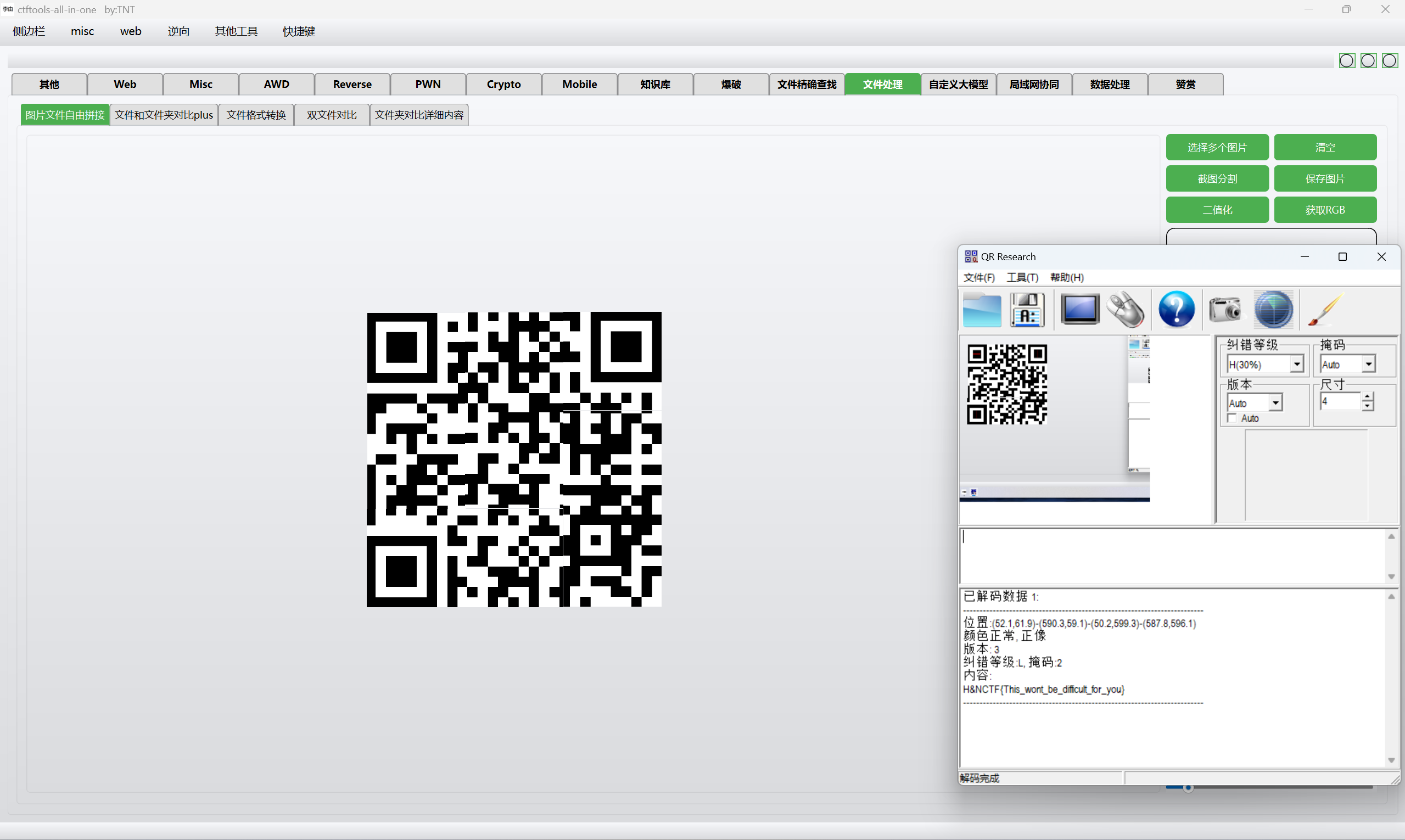This screenshot has width=1405, height=840.
Task: Open the 帮助(H) menu in QR Research
Action: (1066, 277)
